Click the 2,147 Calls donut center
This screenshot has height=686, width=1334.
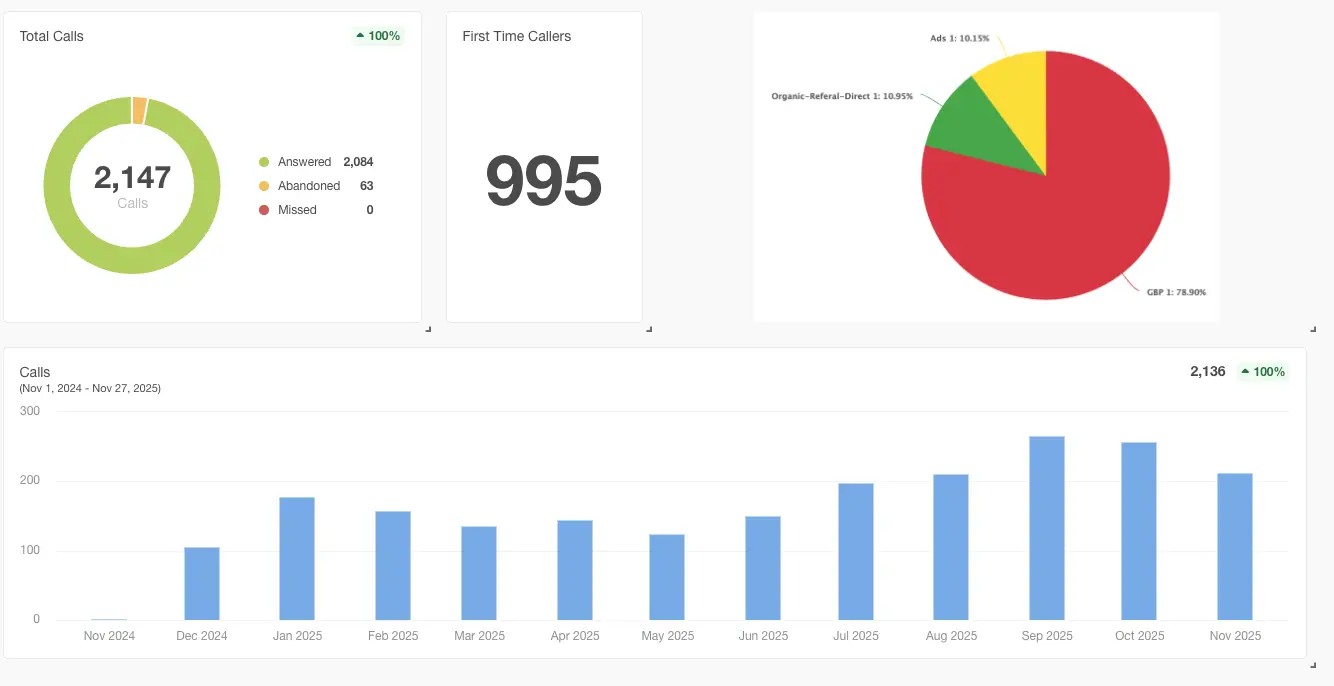(x=132, y=185)
